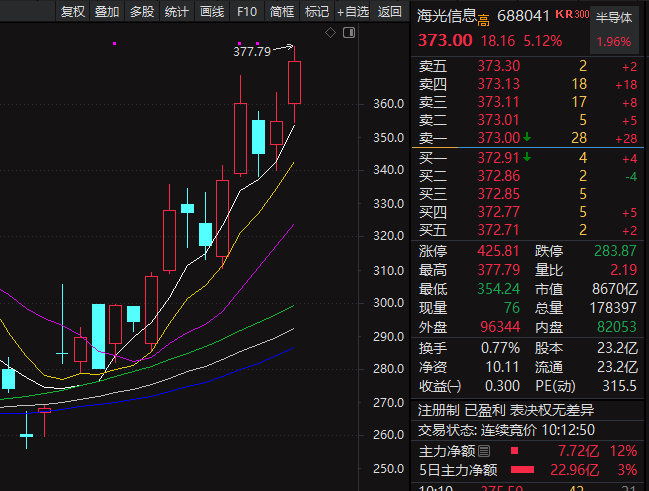Click the 最高 value 377.79 in the quote panel
The height and width of the screenshot is (491, 649).
pyautogui.click(x=498, y=270)
